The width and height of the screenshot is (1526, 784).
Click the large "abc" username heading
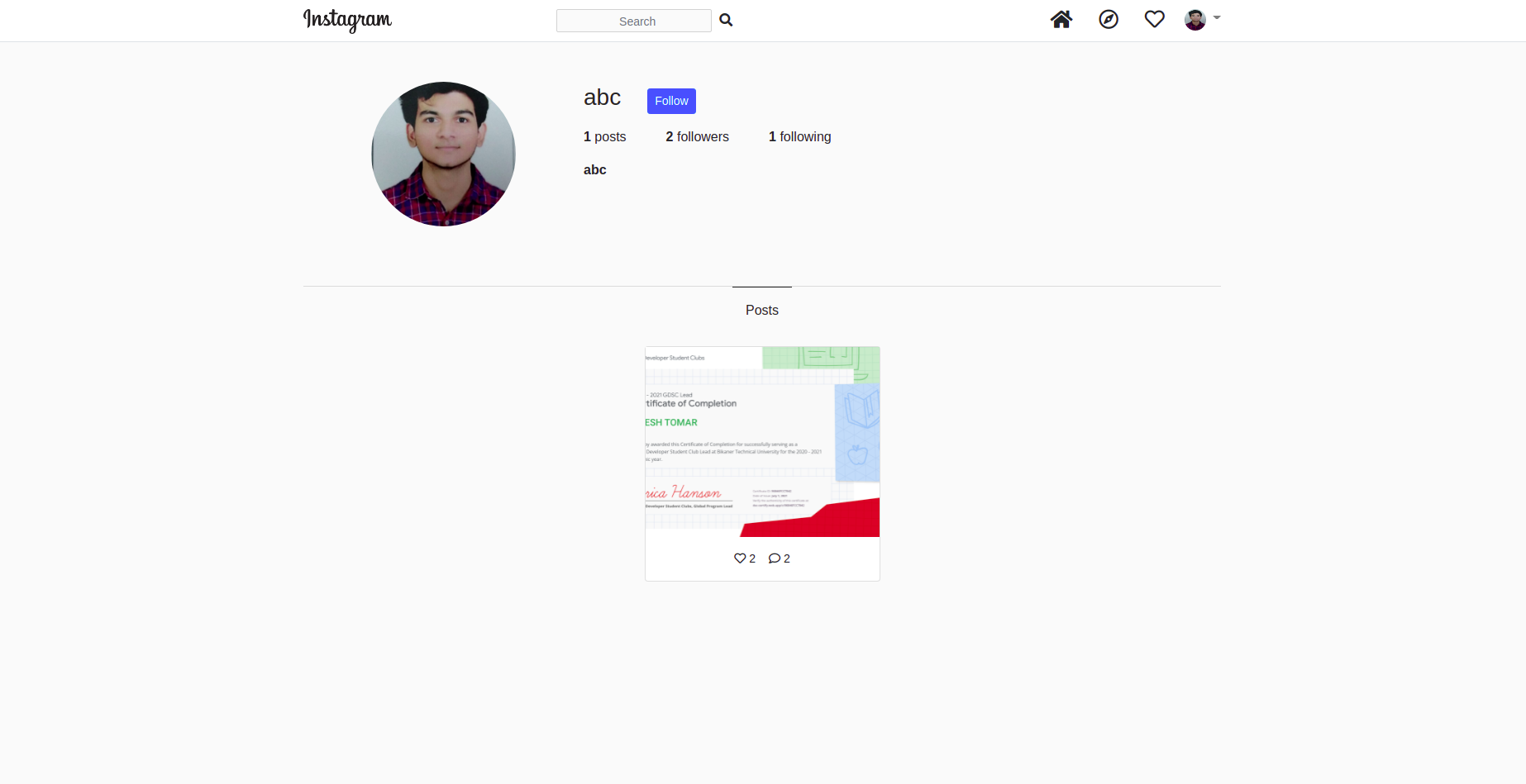point(602,97)
